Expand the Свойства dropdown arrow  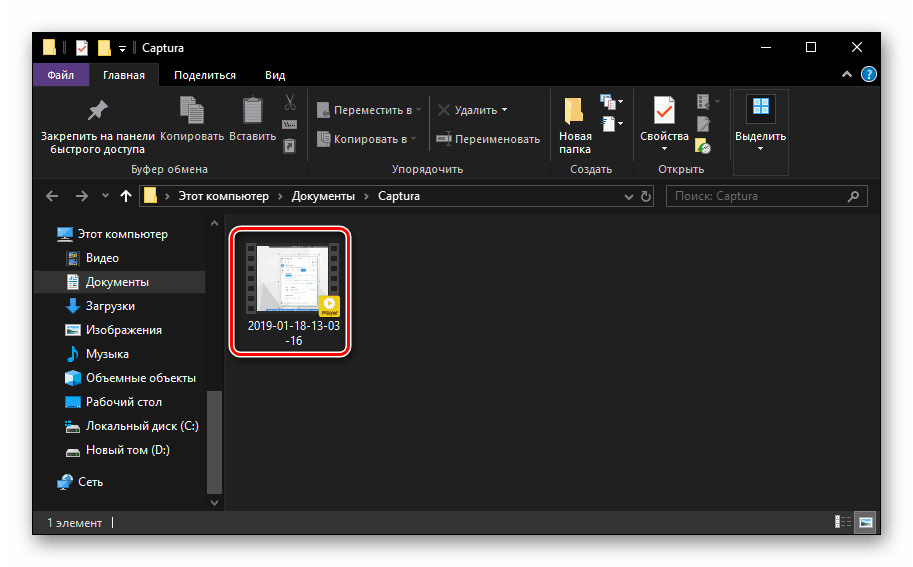pos(664,149)
